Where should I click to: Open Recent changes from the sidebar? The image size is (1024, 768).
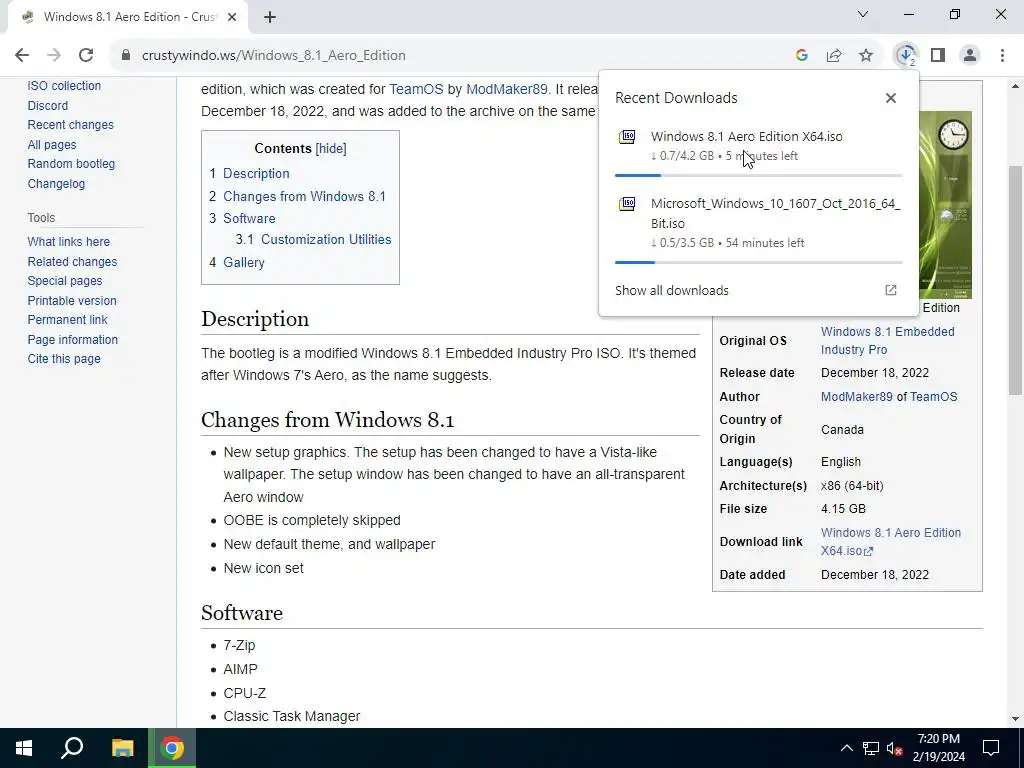click(71, 125)
